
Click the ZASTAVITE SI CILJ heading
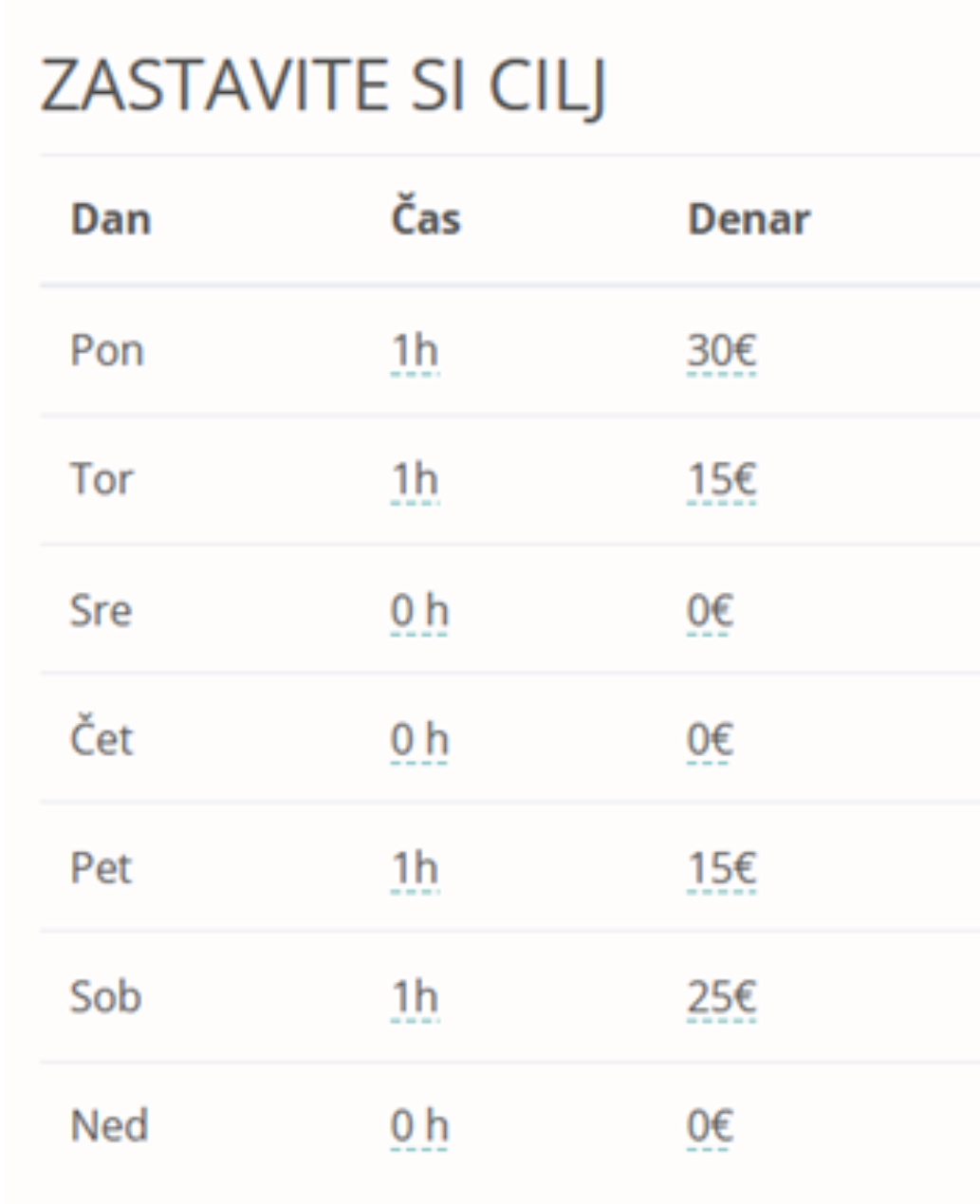click(323, 86)
